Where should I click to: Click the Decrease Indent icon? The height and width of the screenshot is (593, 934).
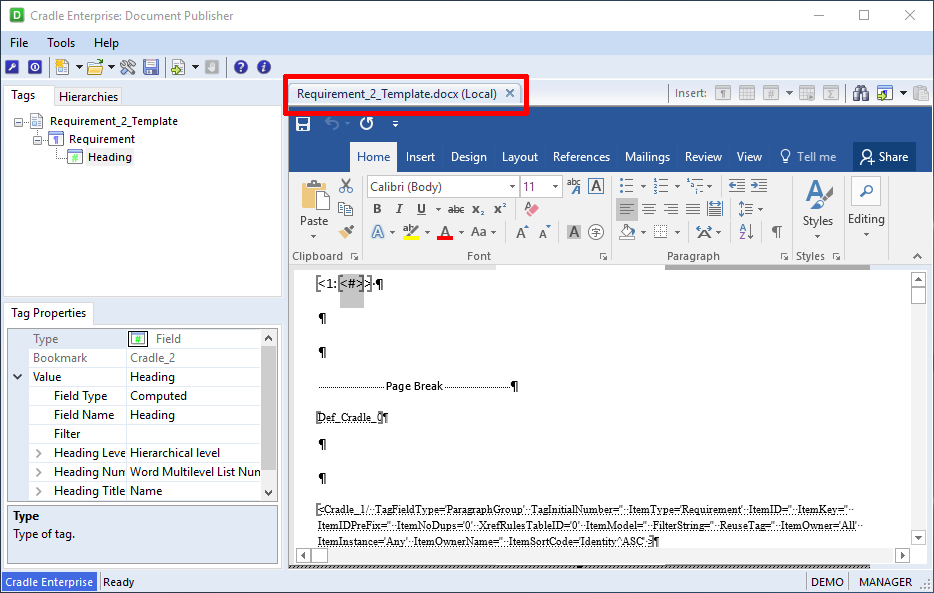737,186
